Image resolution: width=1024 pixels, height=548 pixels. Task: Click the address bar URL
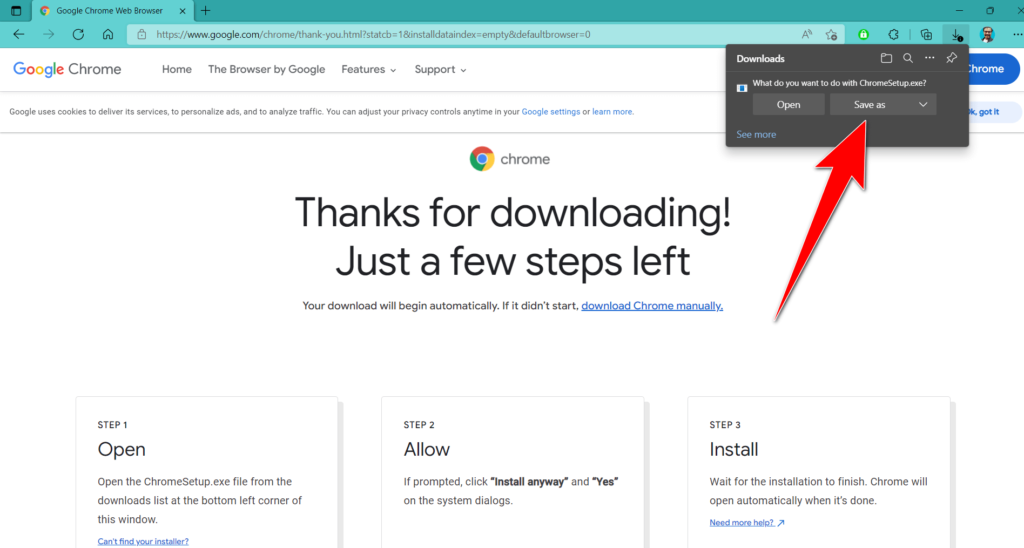374,35
